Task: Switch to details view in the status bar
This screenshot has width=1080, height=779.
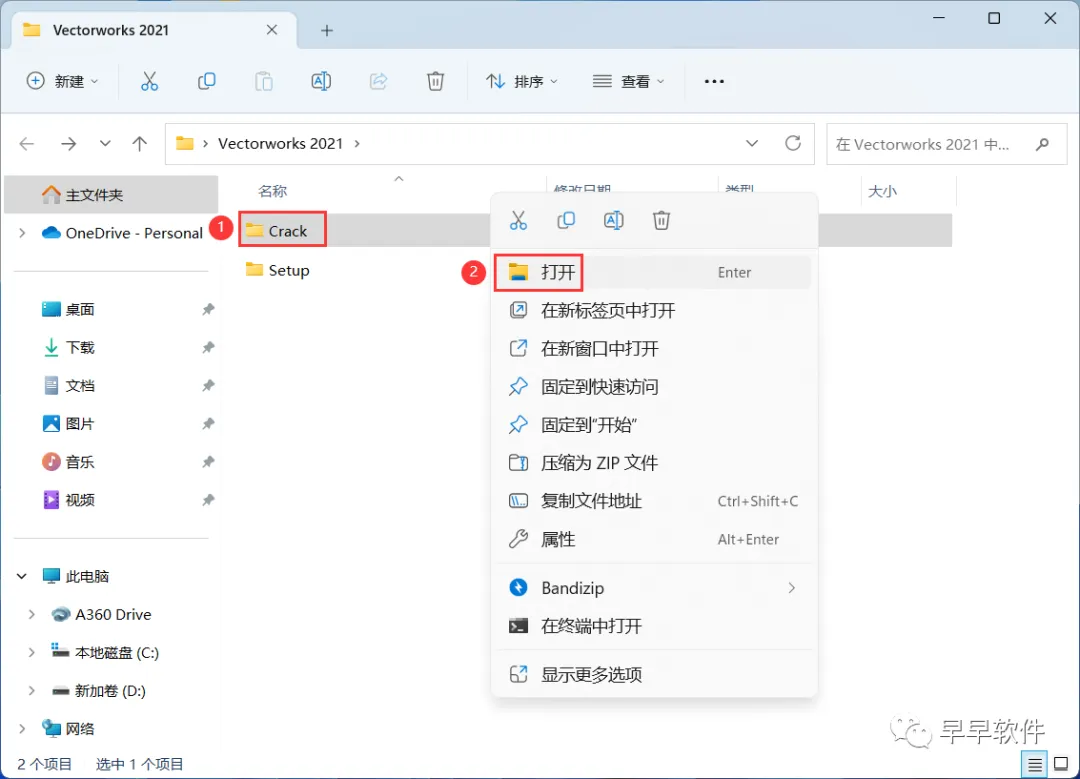Action: click(1035, 764)
